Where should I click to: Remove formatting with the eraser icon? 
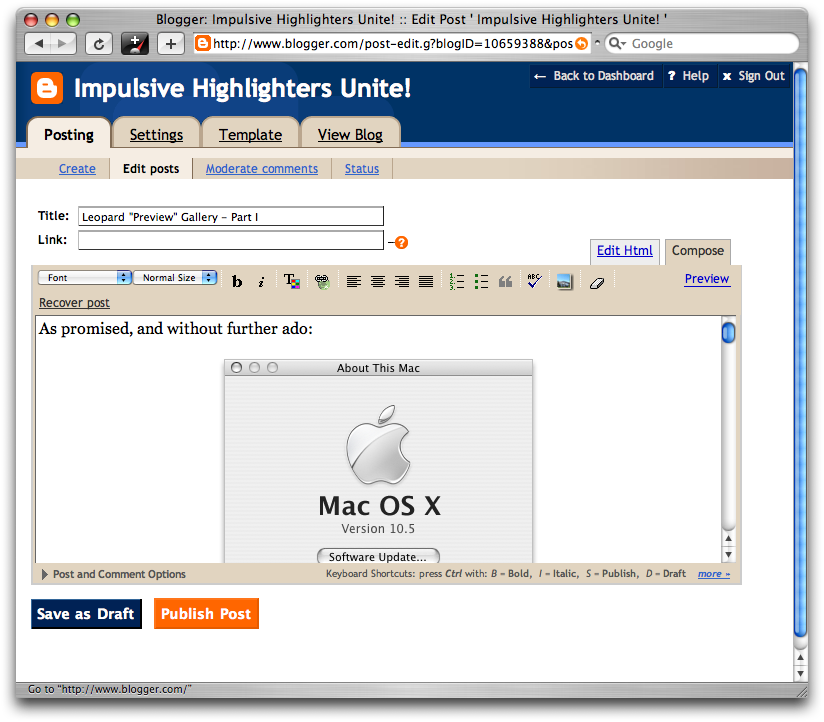[596, 282]
